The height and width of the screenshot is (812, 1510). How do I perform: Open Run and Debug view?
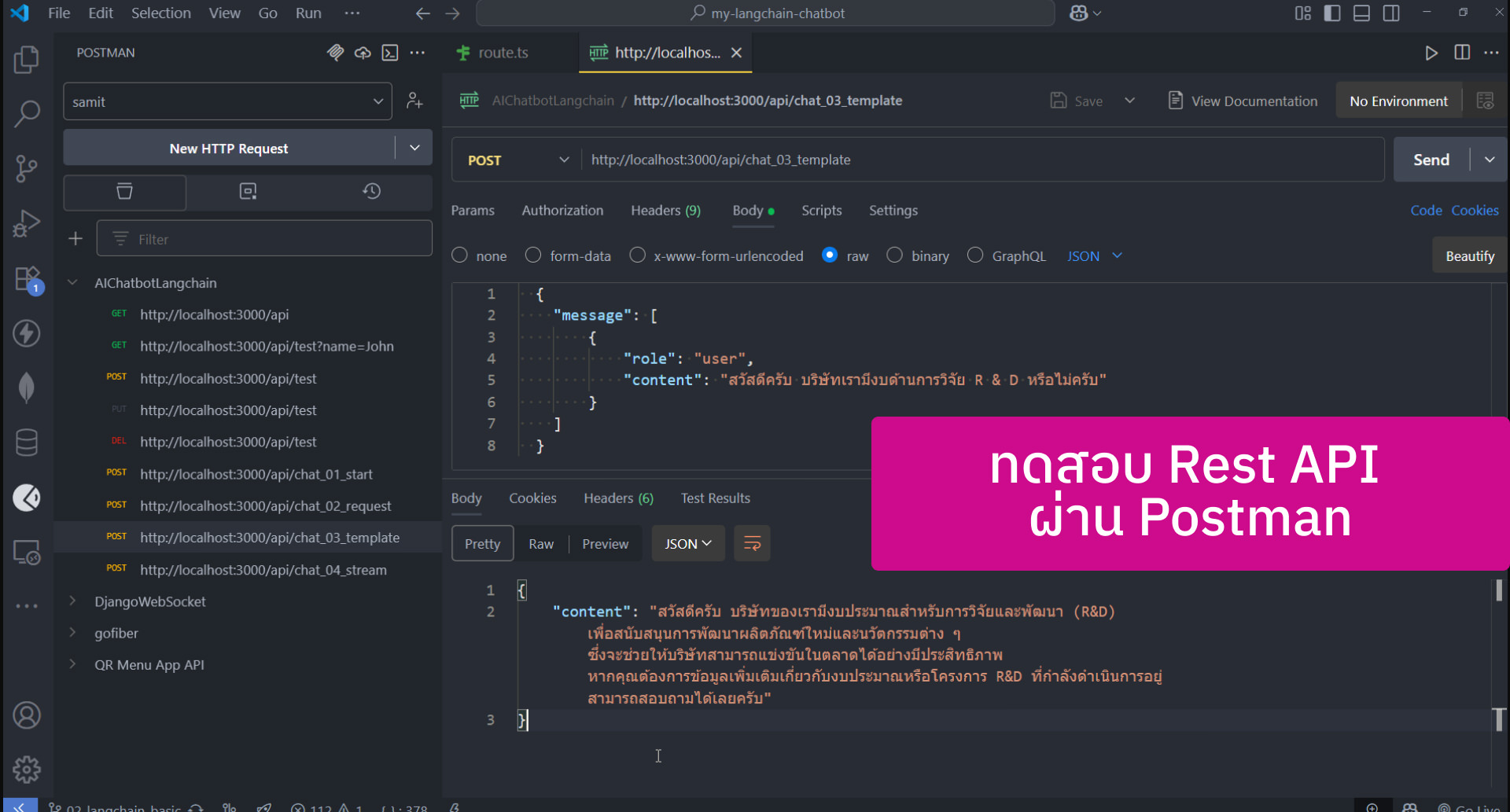(x=27, y=223)
